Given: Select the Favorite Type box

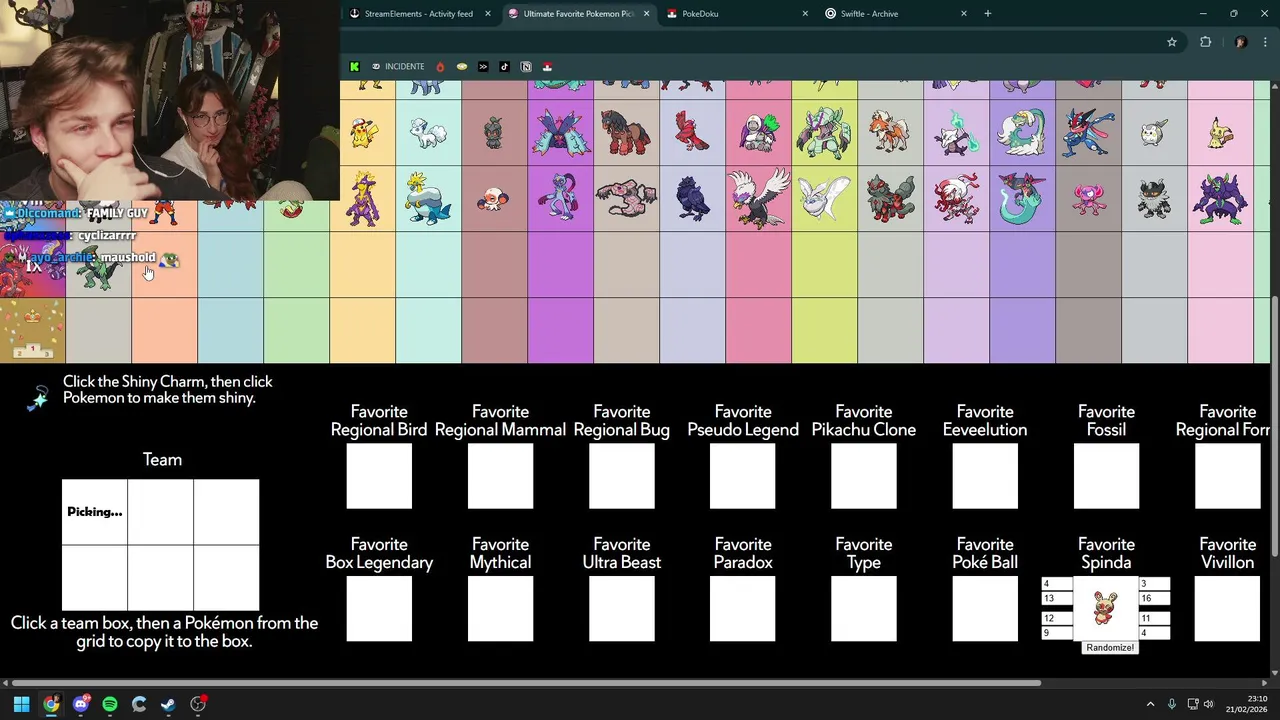Looking at the screenshot, I should pyautogui.click(x=864, y=608).
